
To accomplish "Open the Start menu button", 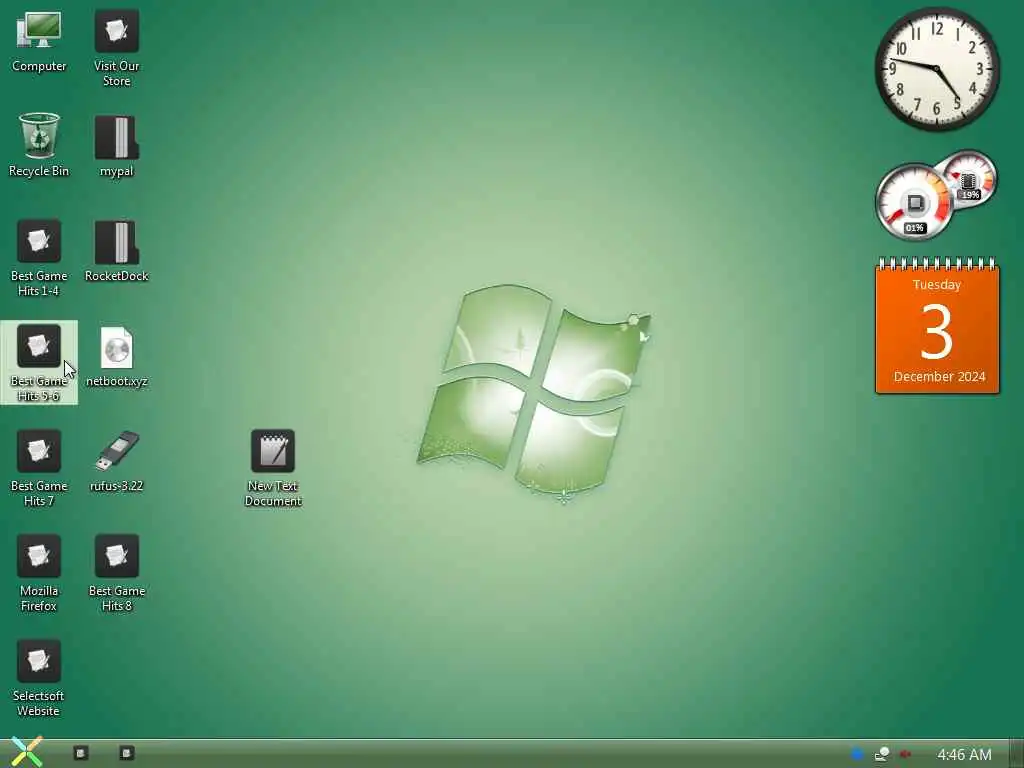I will coord(27,752).
